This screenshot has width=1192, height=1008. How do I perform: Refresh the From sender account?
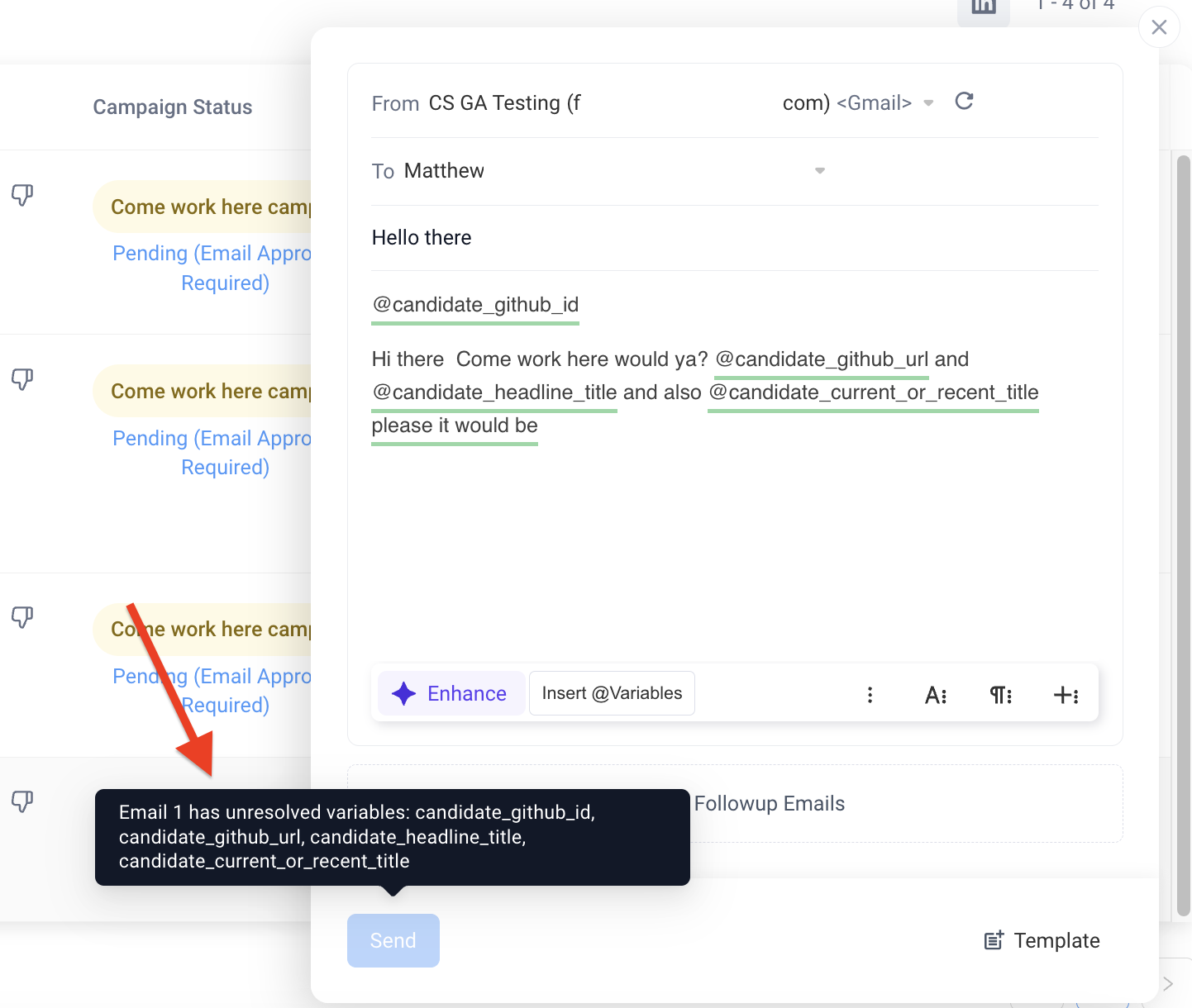pos(964,102)
